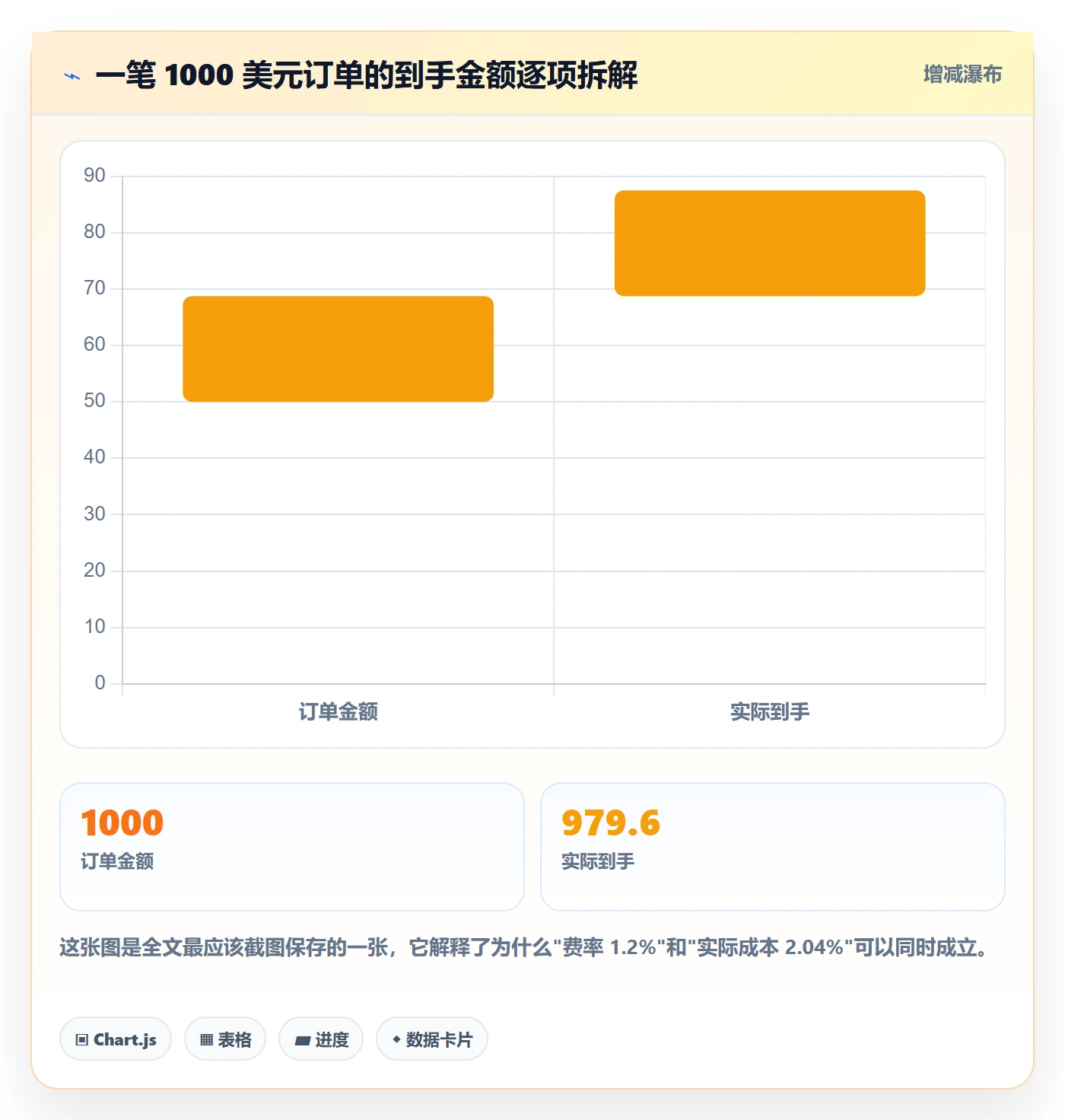This screenshot has height=1120, width=1065.
Task: Click the lightning bolt icon beside the title
Action: (72, 75)
